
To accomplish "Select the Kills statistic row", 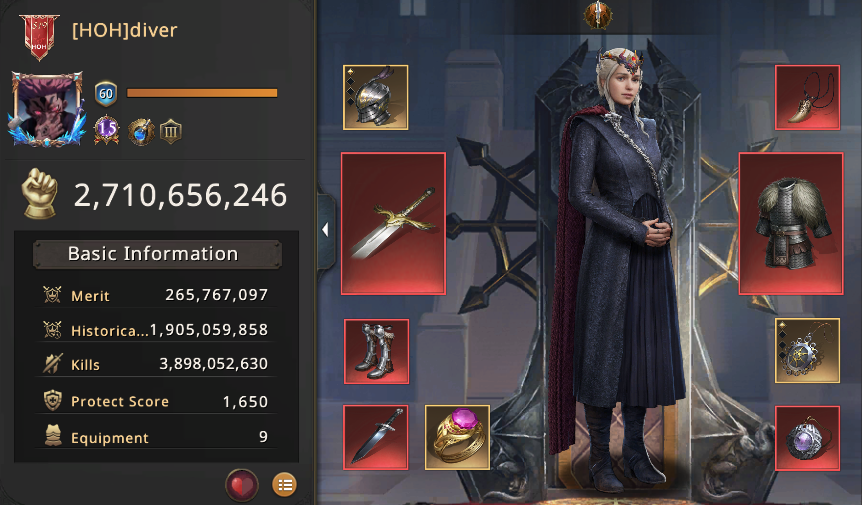I will pyautogui.click(x=156, y=364).
